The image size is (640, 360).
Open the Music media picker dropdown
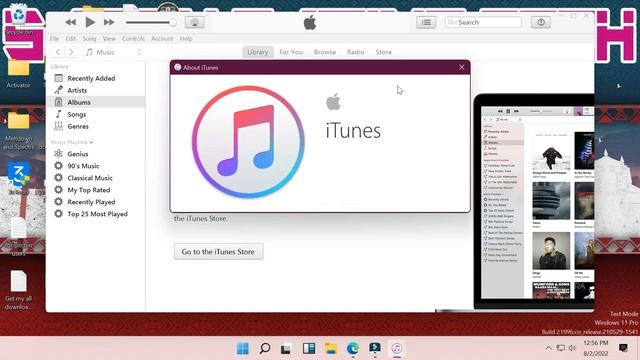[x=113, y=52]
